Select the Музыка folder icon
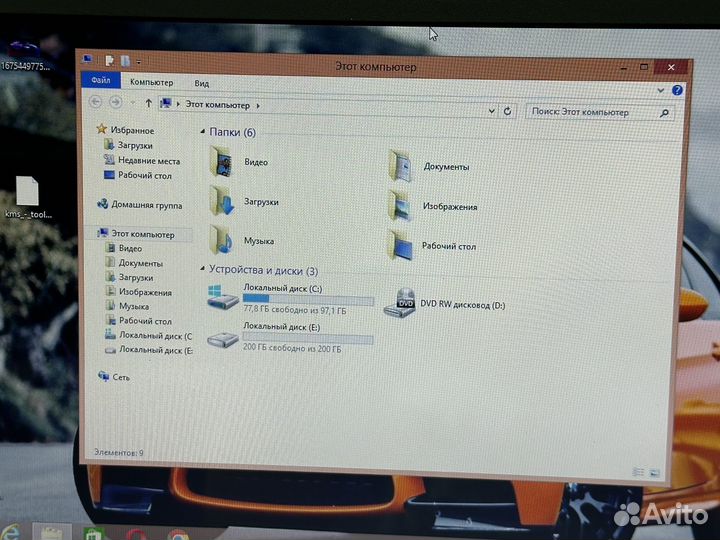Viewport: 720px width, 540px height. [221, 240]
